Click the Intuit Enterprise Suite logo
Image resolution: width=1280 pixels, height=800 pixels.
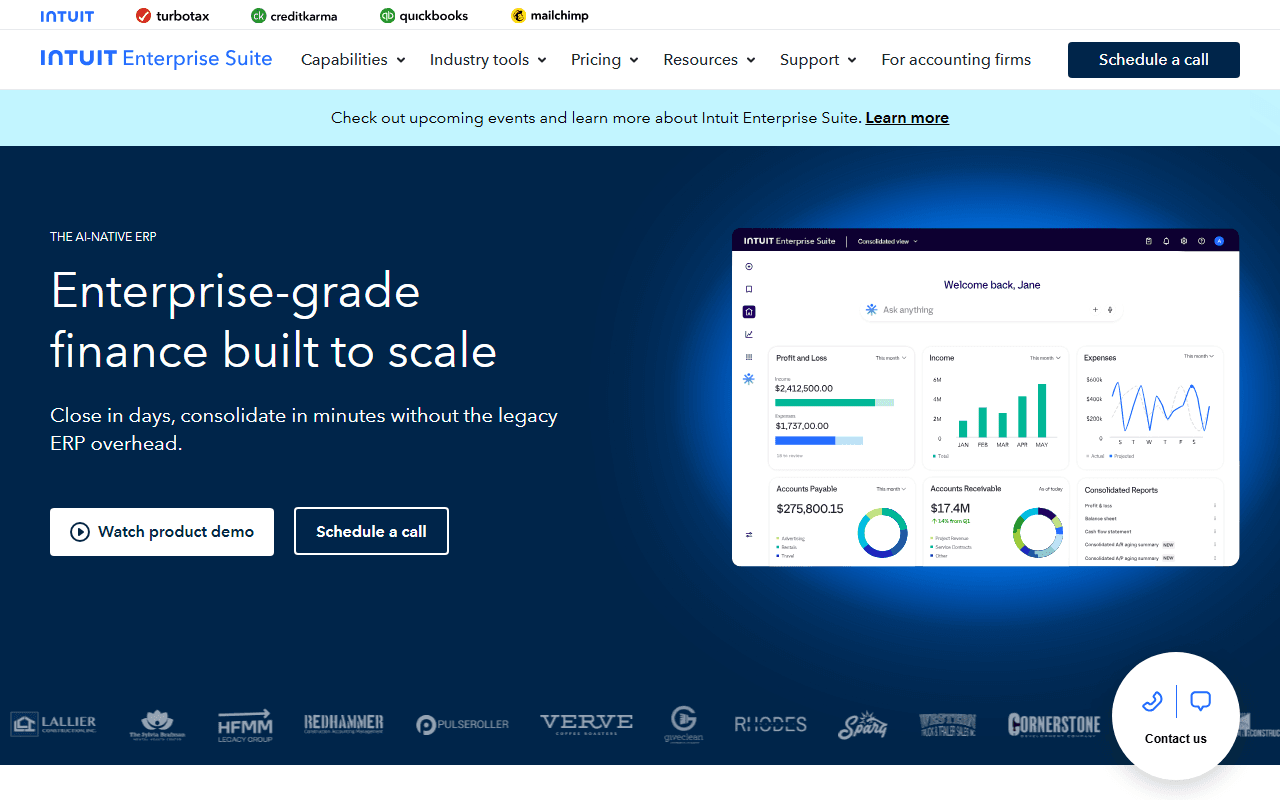[x=156, y=58]
